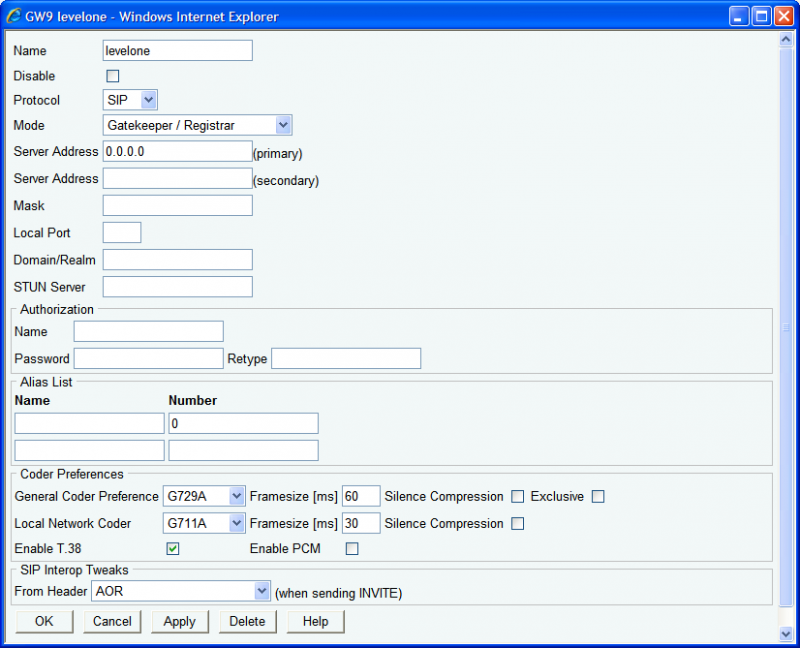800x648 pixels.
Task: Expand the From Header AOR dropdown
Action: click(181, 591)
